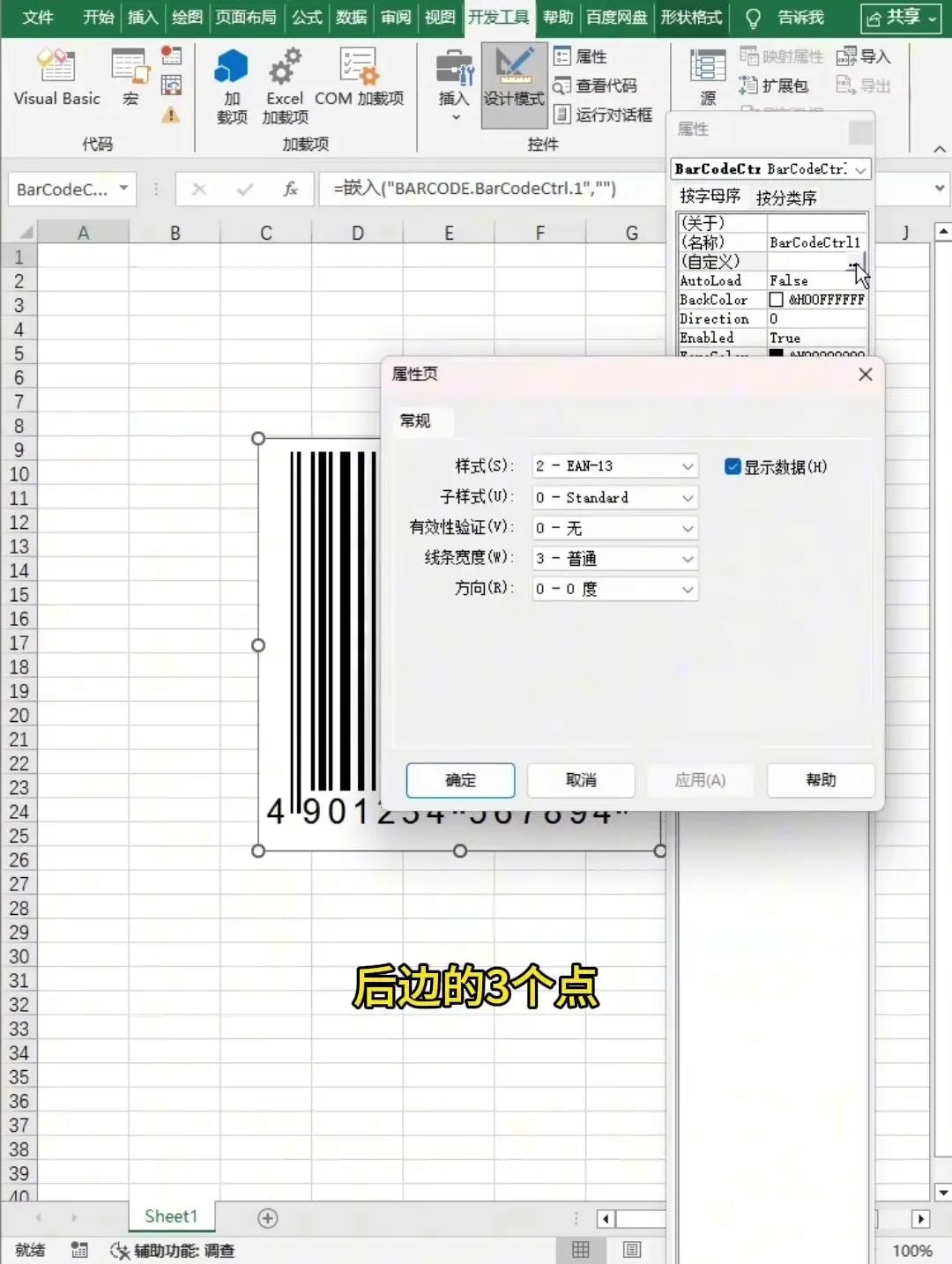Switch to Normal view icon

(x=581, y=1250)
